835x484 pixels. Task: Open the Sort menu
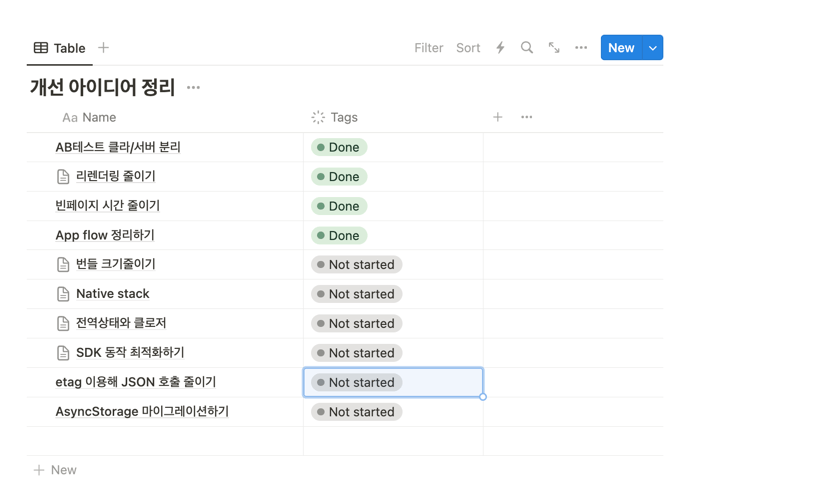click(x=468, y=48)
